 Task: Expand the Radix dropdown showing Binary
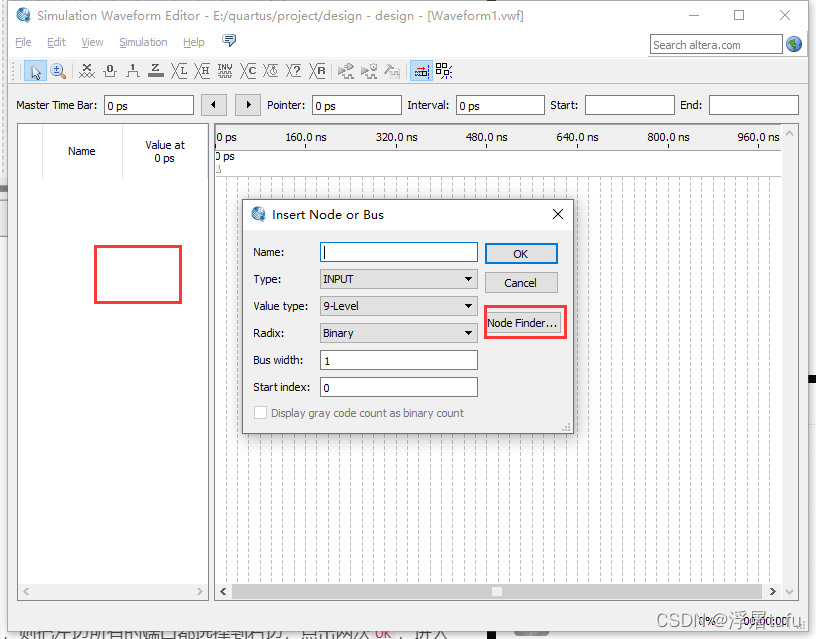pos(399,333)
